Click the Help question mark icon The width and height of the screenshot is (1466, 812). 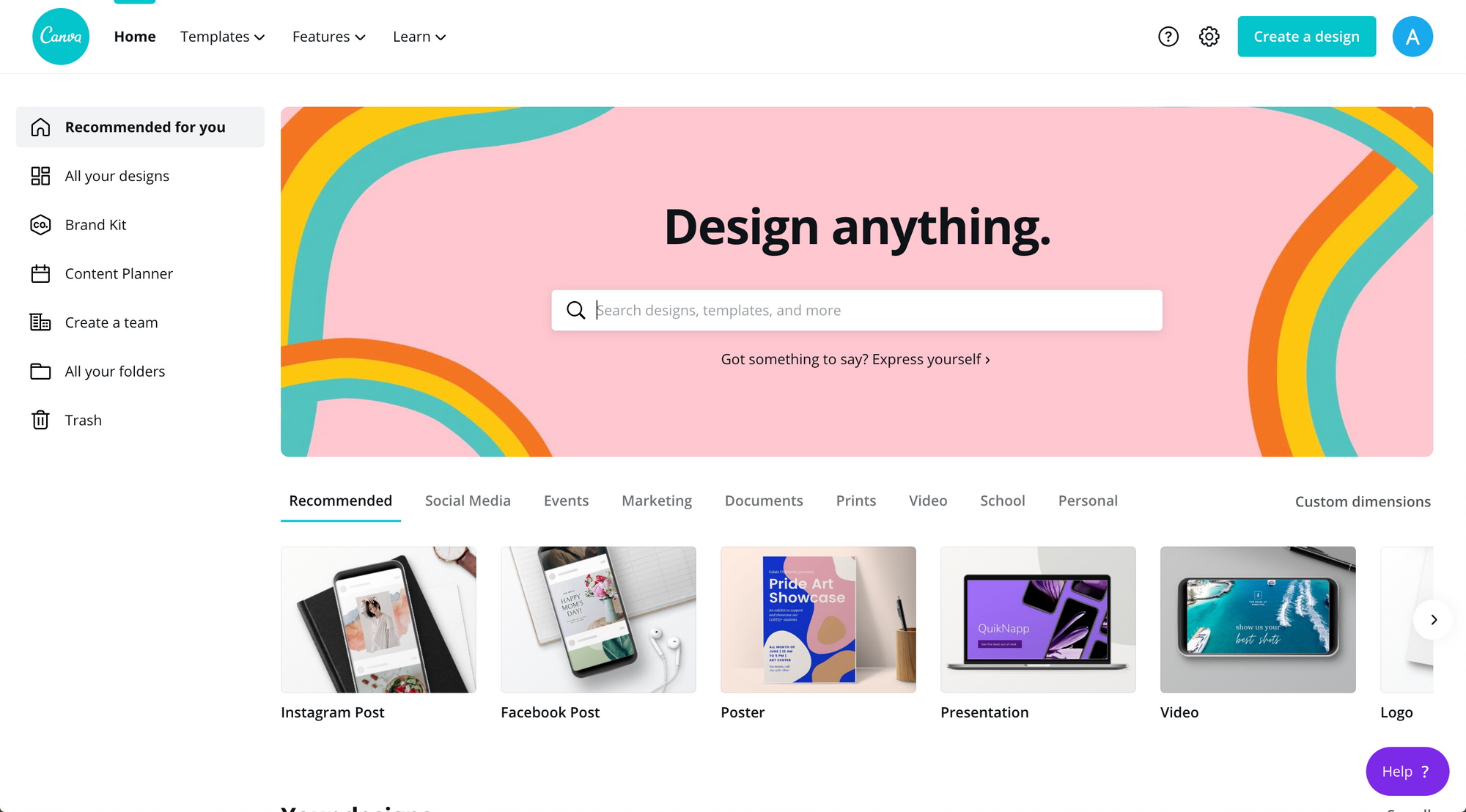point(1168,36)
